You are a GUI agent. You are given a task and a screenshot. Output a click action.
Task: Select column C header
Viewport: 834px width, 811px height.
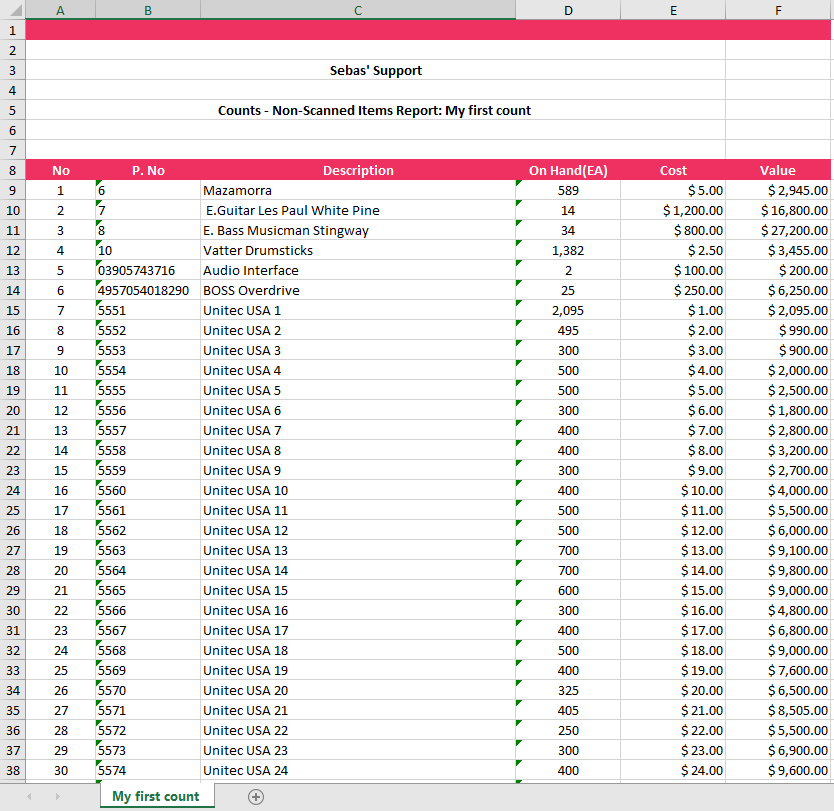358,10
